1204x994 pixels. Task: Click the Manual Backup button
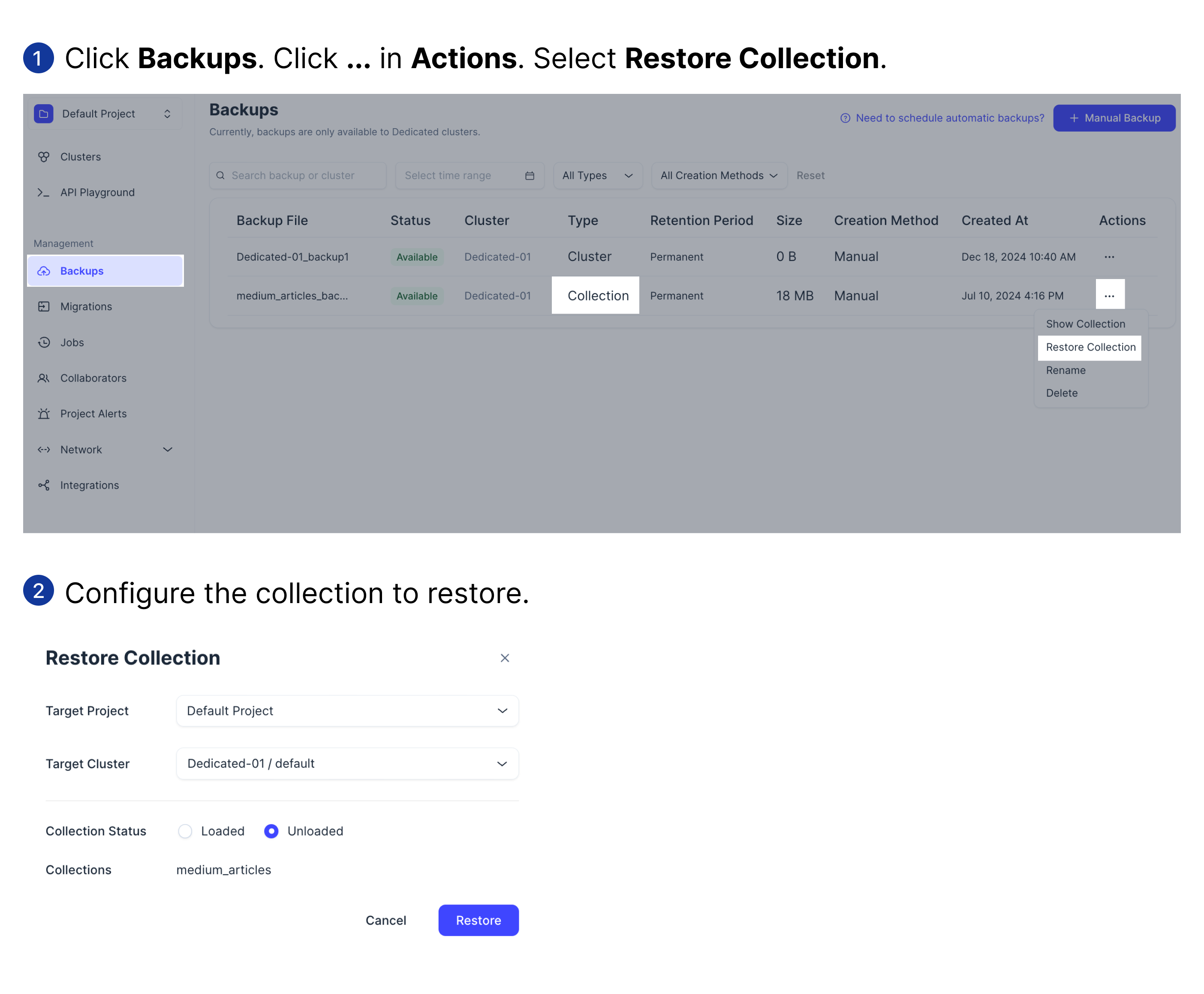click(1113, 117)
